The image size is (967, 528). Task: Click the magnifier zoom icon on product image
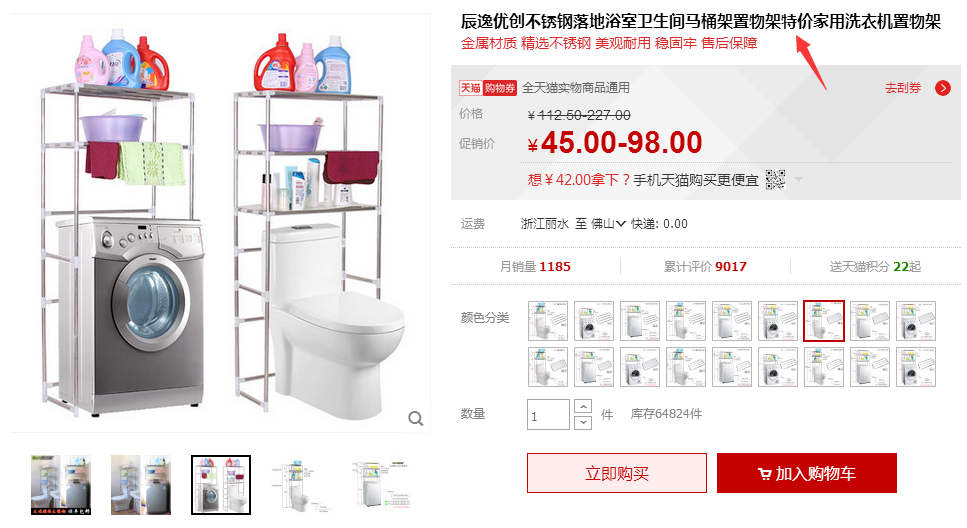(x=416, y=418)
